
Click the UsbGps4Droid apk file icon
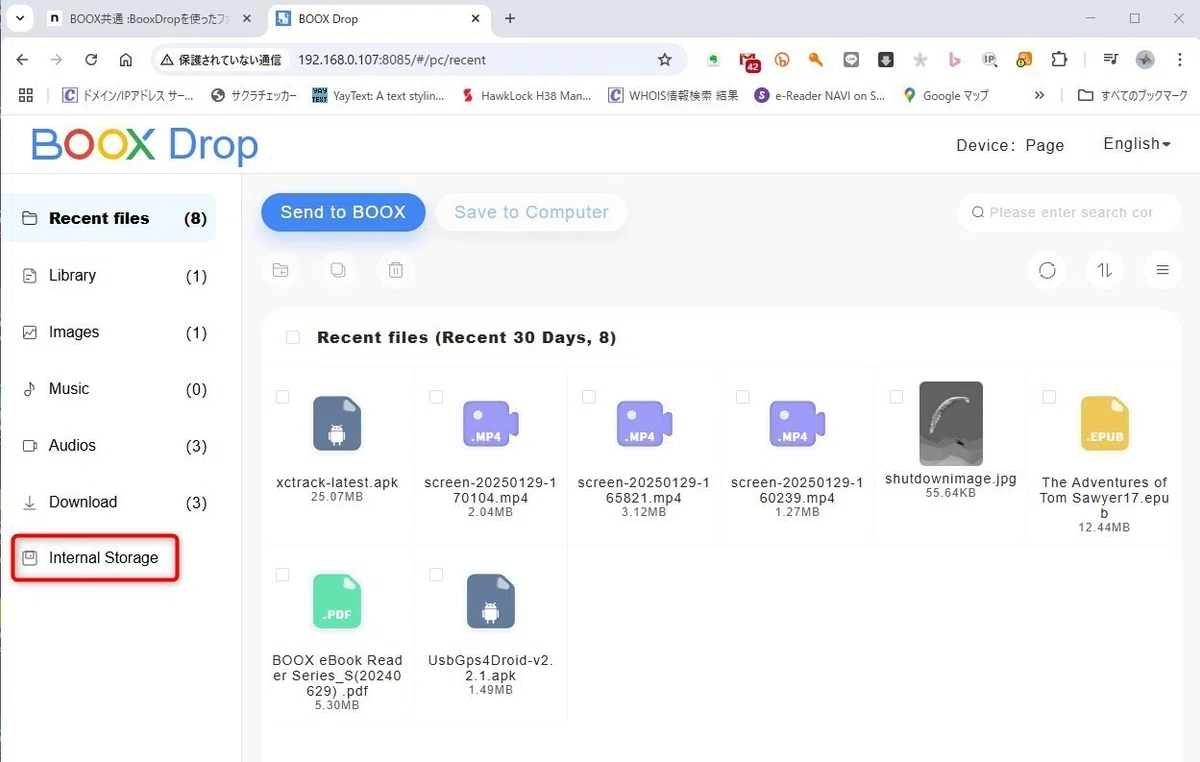click(x=490, y=601)
